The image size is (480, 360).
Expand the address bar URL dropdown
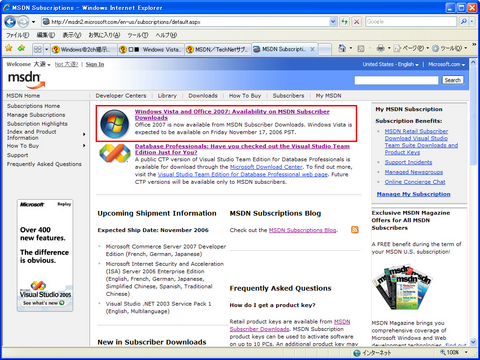click(x=333, y=22)
